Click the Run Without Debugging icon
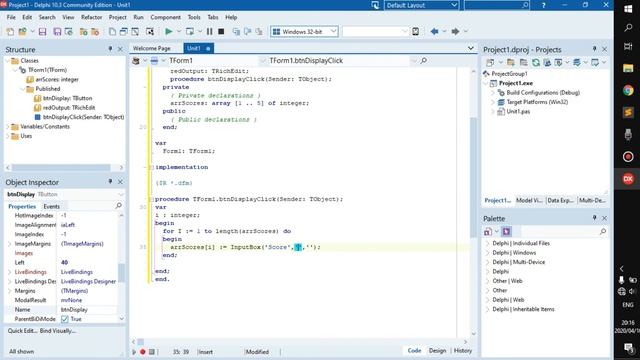The width and height of the screenshot is (640, 360). [190, 31]
